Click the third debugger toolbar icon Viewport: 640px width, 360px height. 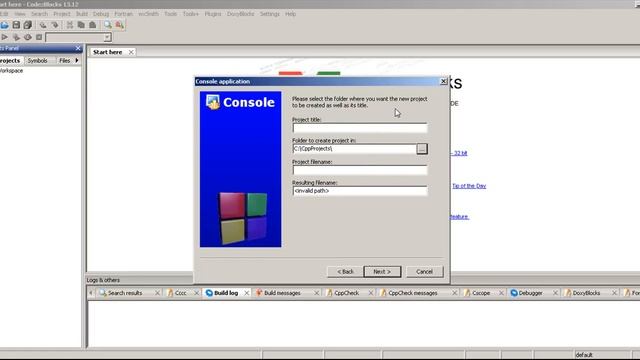click(x=28, y=37)
